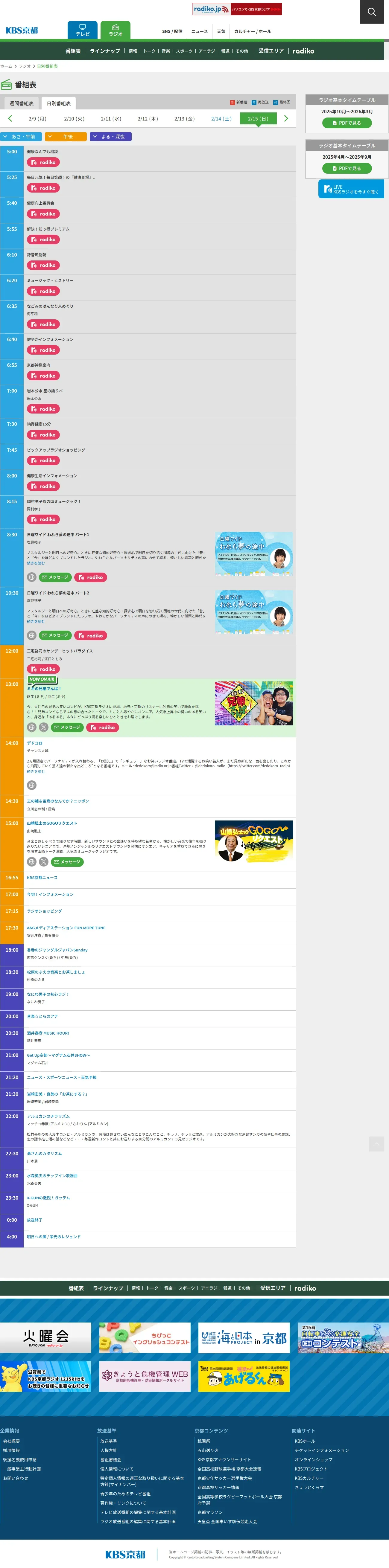Screen dimensions: 389x1568
Task: Open 香音のジャングルジャパンSunday link
Action: coord(57,950)
